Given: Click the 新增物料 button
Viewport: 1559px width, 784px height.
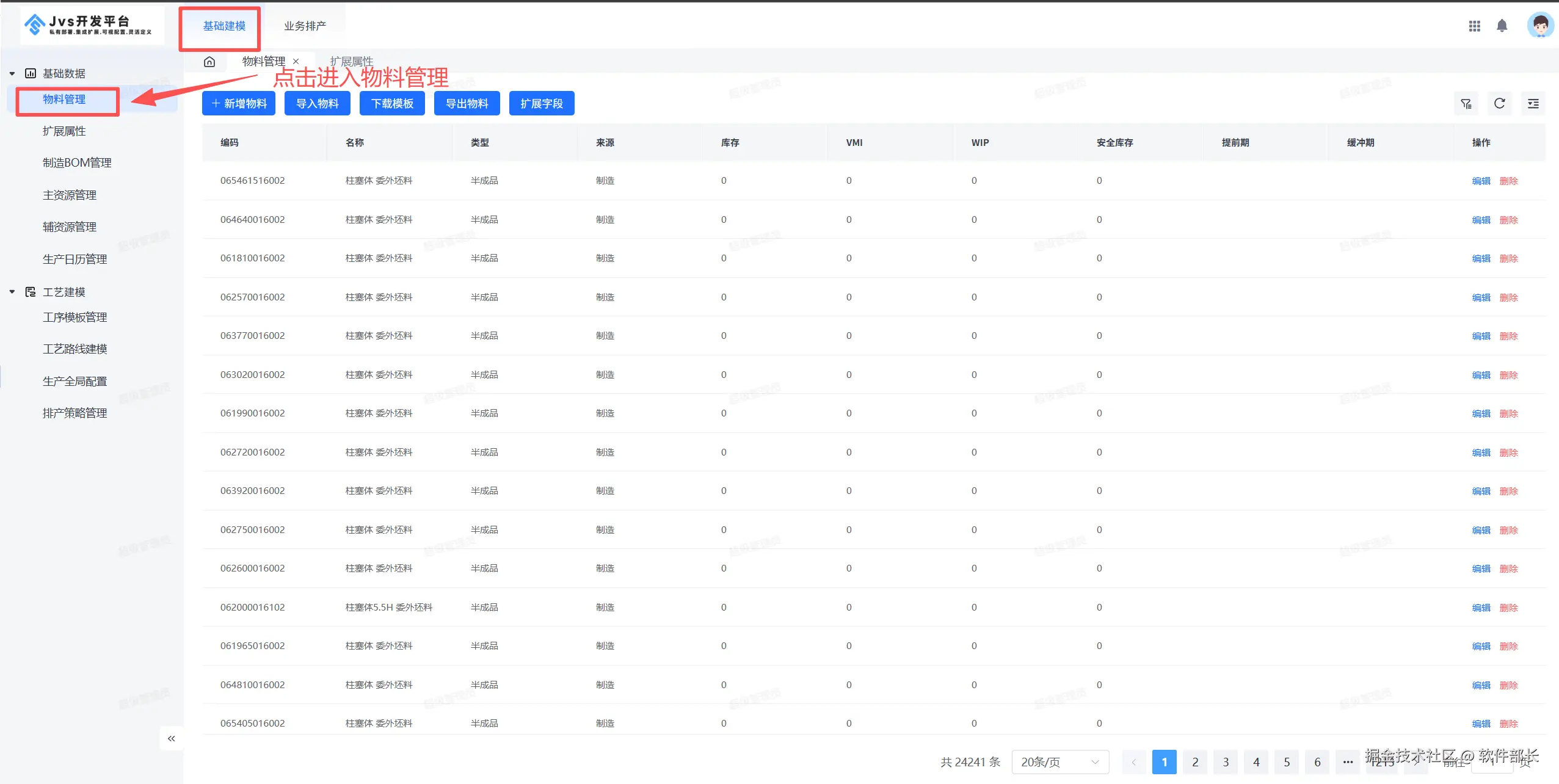Looking at the screenshot, I should [239, 104].
